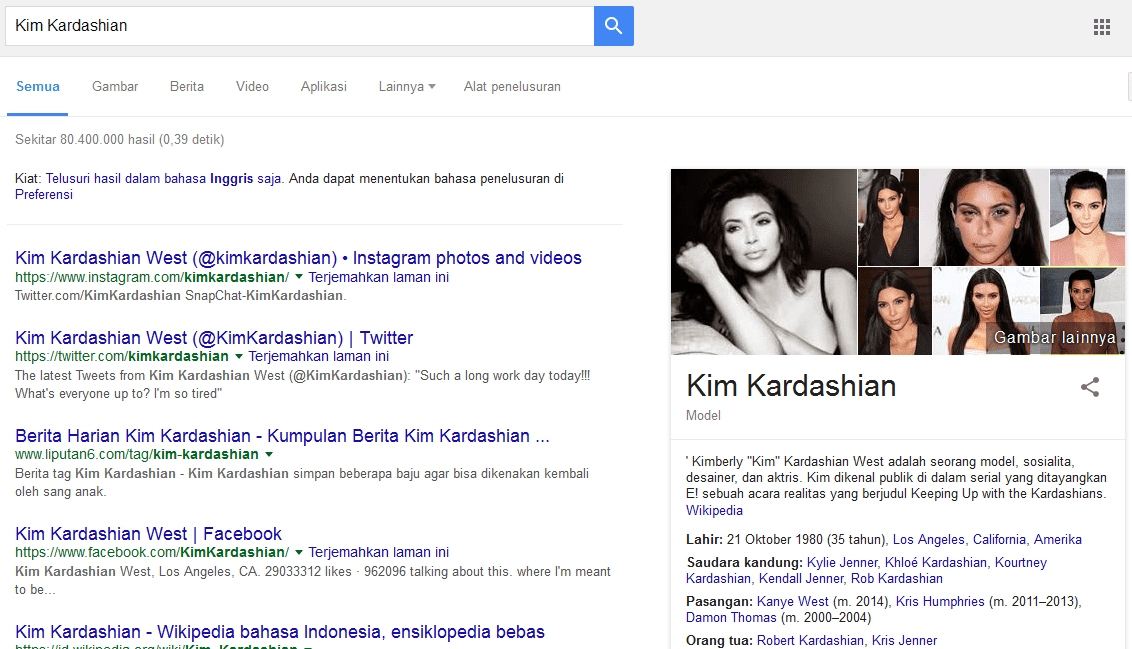Switch to the Video tab
The width and height of the screenshot is (1132, 649).
pos(252,87)
